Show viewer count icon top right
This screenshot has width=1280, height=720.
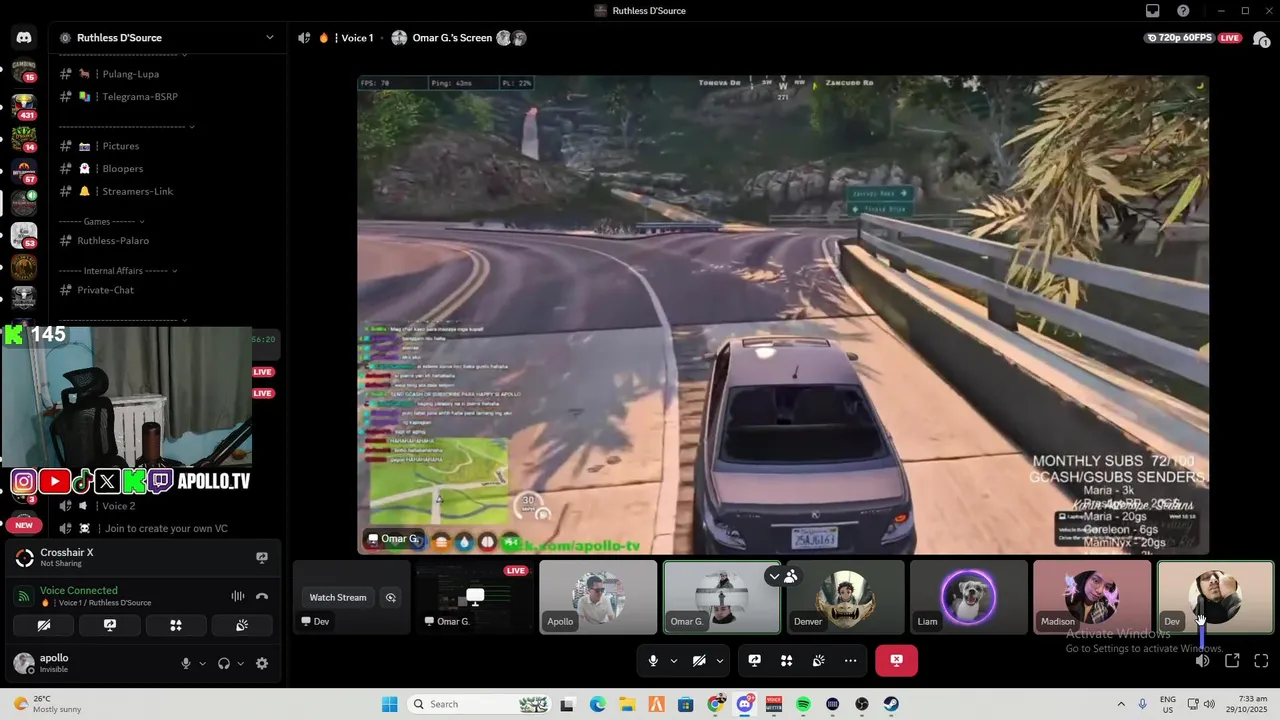[x=1261, y=38]
